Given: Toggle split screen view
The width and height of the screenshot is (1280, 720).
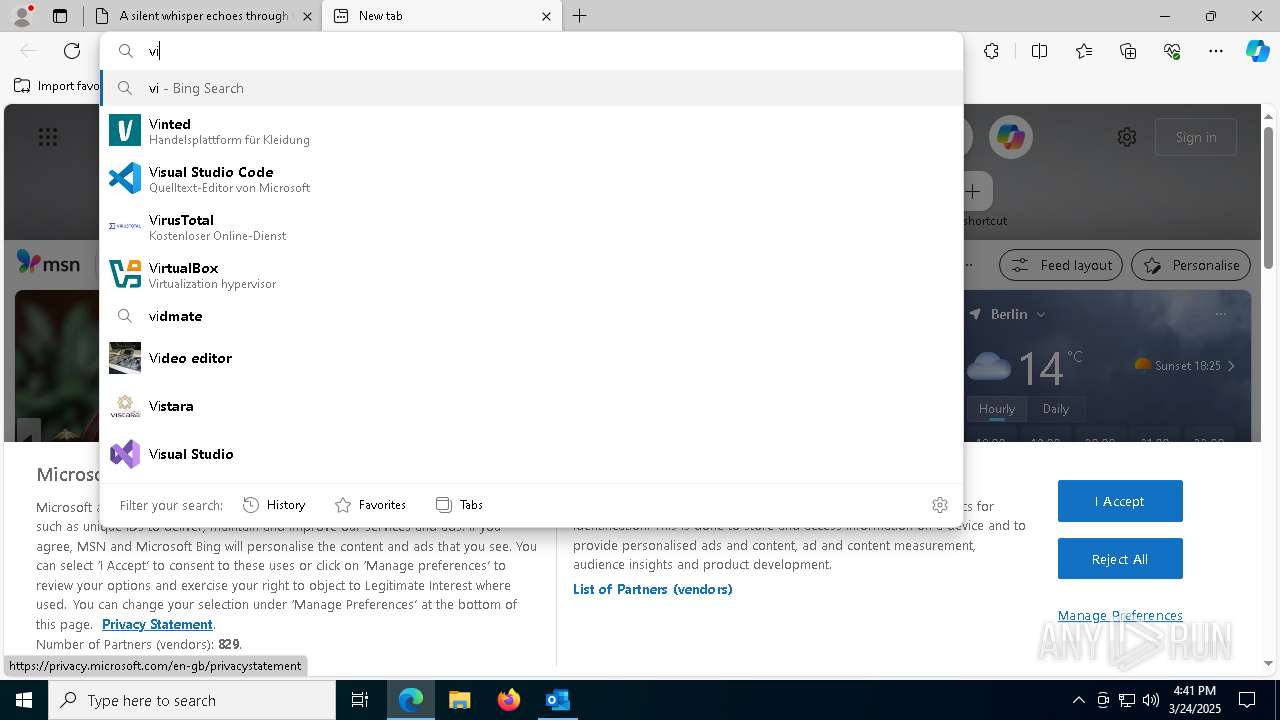Looking at the screenshot, I should (x=1039, y=51).
